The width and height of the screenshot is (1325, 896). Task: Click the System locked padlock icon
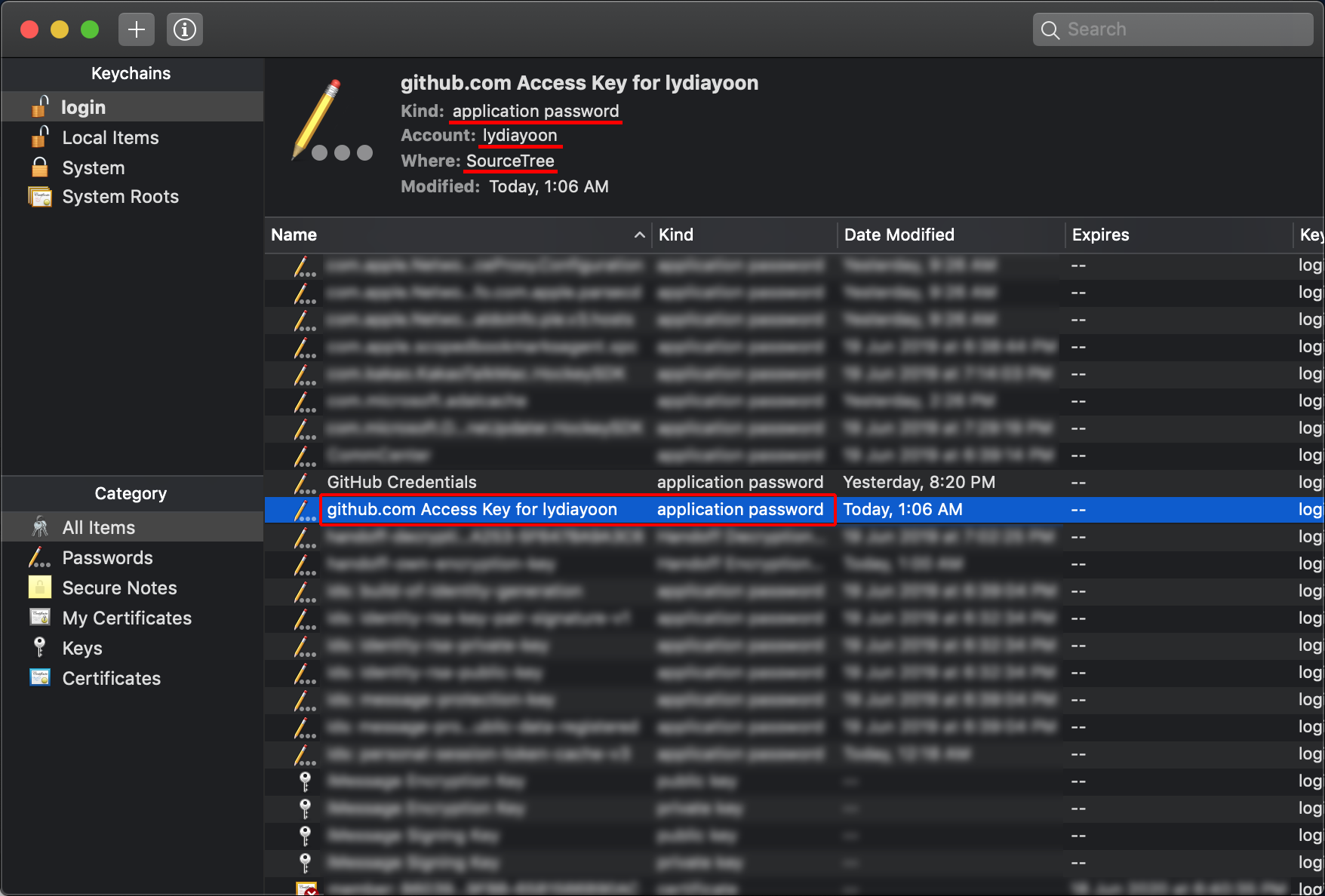coord(40,167)
